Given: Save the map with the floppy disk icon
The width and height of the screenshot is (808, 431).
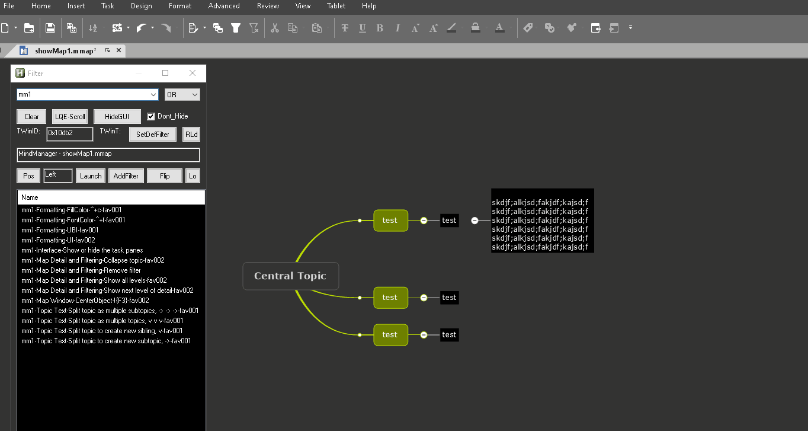Looking at the screenshot, I should tap(50, 28).
